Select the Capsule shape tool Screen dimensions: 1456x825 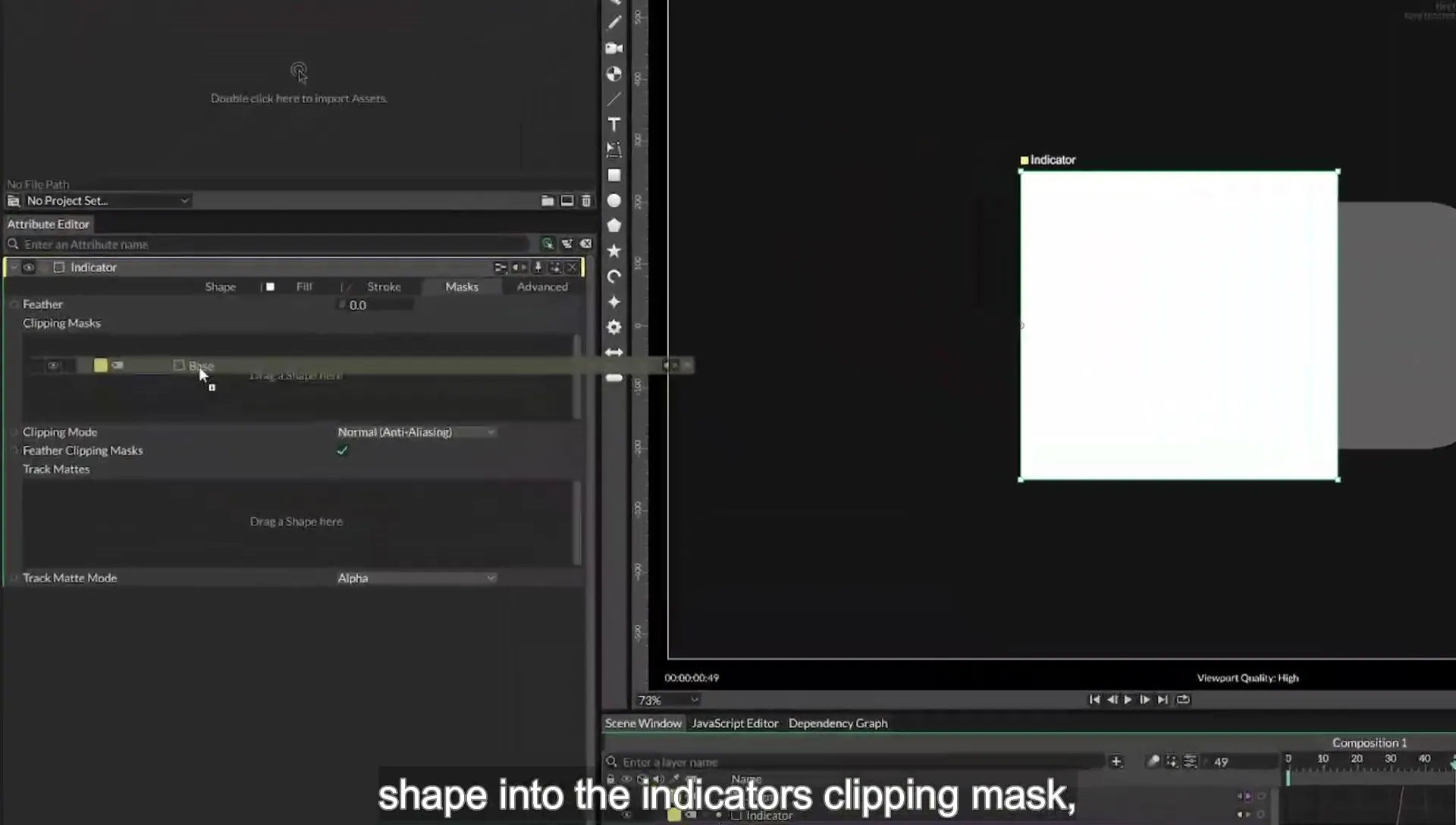[614, 378]
